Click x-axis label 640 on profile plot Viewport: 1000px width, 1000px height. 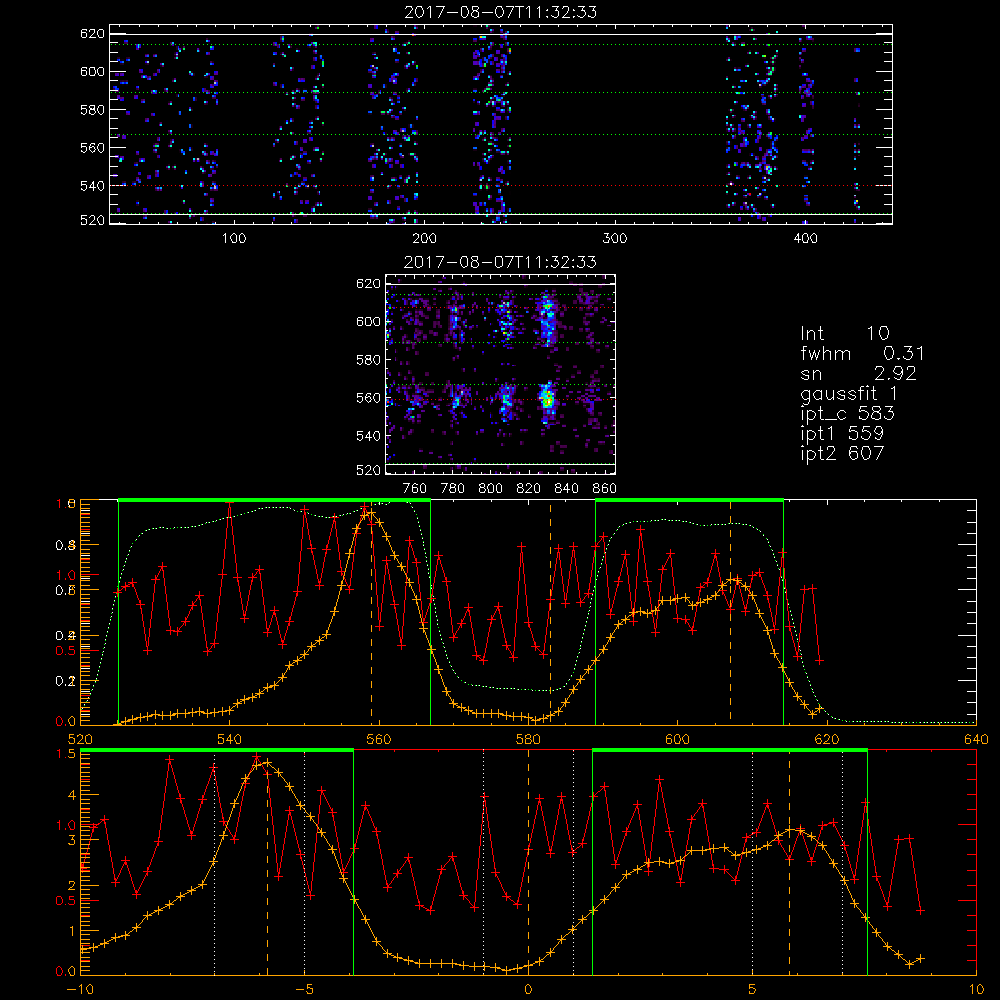pyautogui.click(x=976, y=740)
